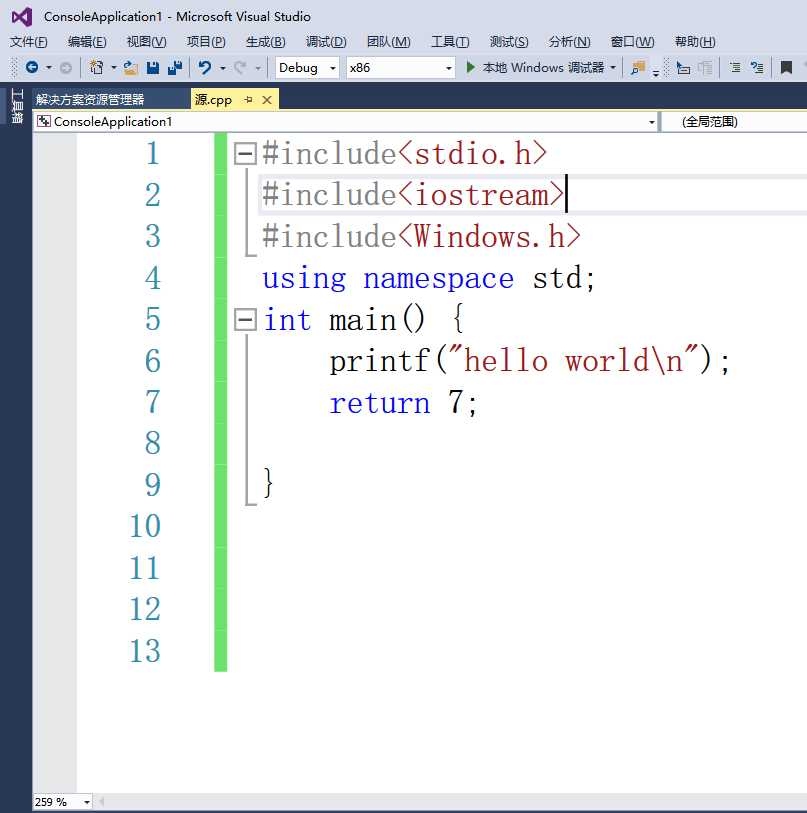807x813 pixels.
Task: Click the green Start Debugging play icon
Action: coord(470,67)
